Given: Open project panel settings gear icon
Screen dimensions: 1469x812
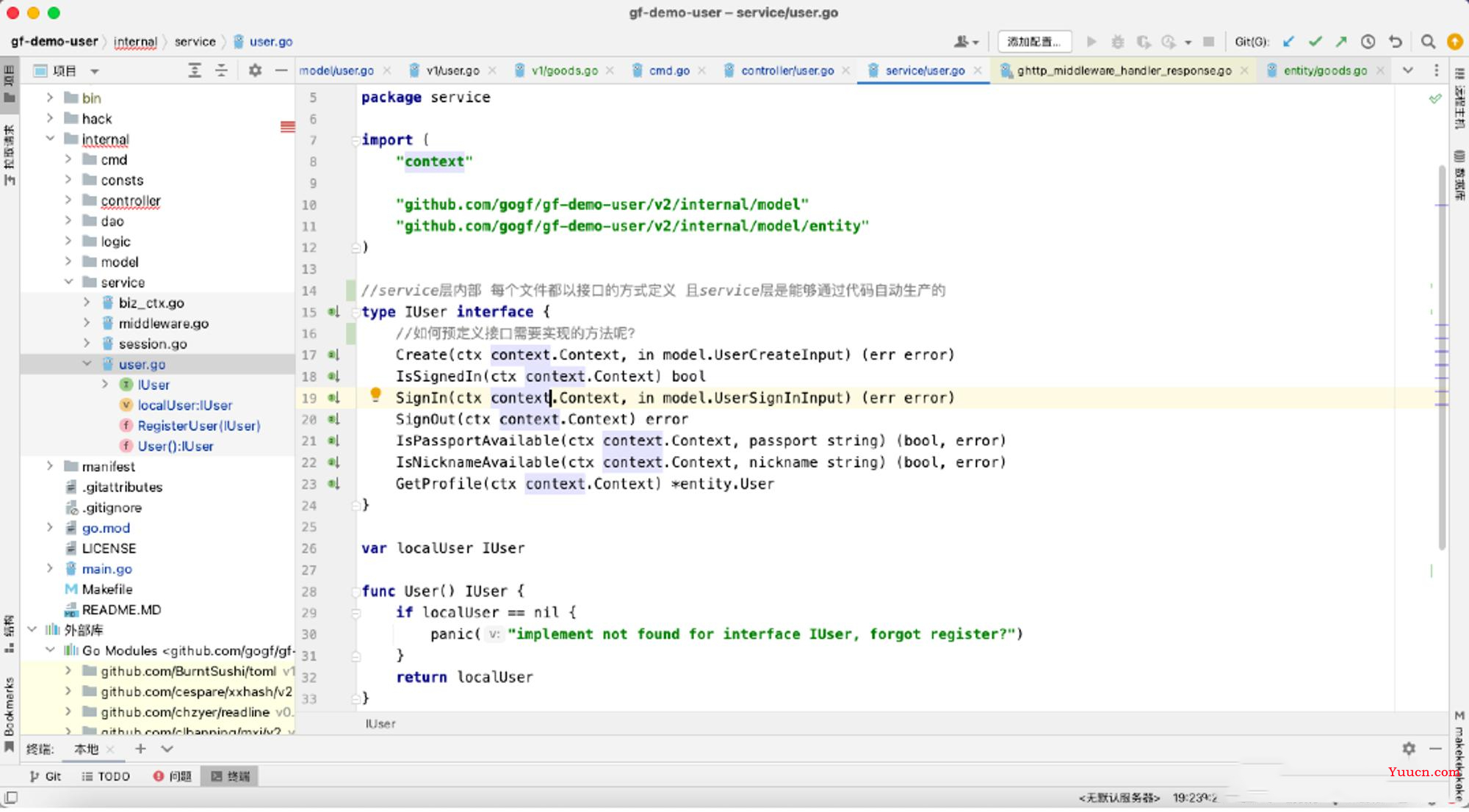Looking at the screenshot, I should click(255, 70).
